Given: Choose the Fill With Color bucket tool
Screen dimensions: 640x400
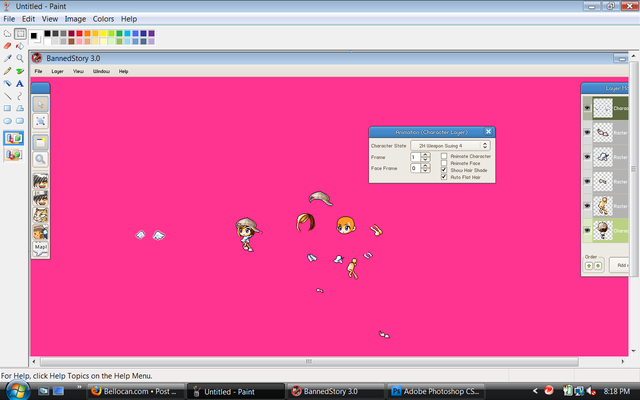Looking at the screenshot, I should [20, 46].
